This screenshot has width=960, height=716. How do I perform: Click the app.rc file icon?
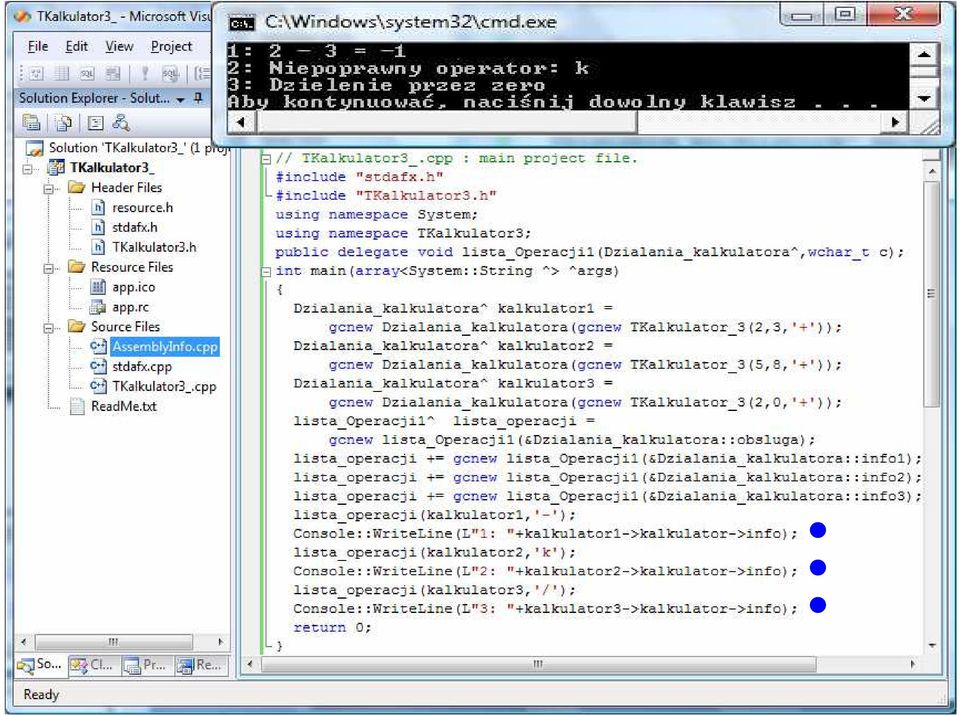(x=97, y=307)
